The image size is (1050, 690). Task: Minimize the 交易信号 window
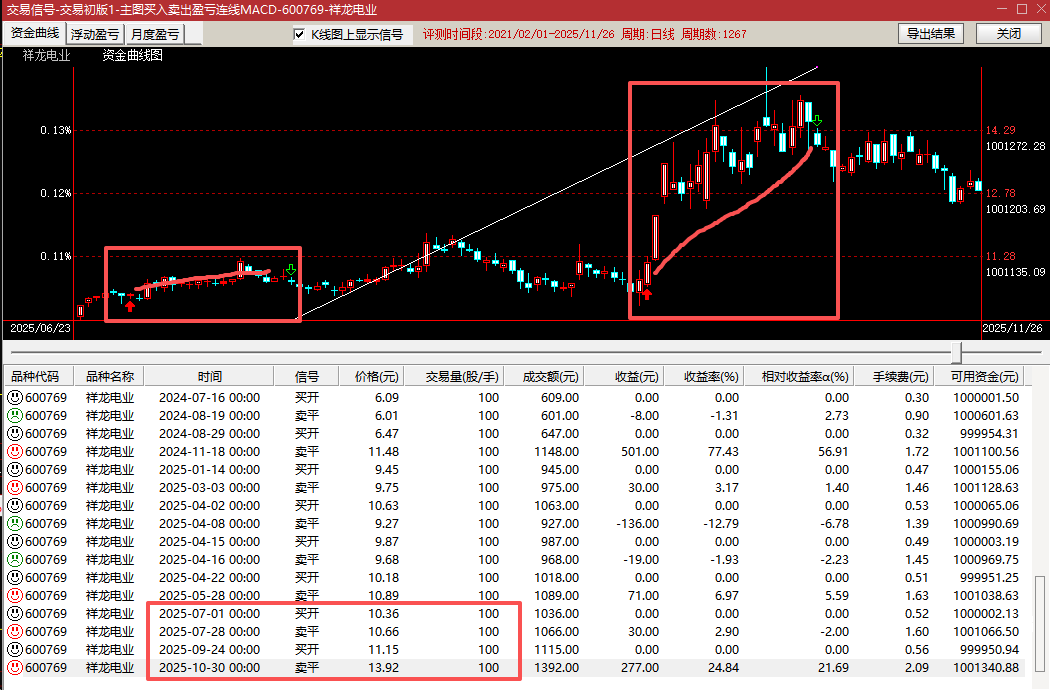[1002, 9]
